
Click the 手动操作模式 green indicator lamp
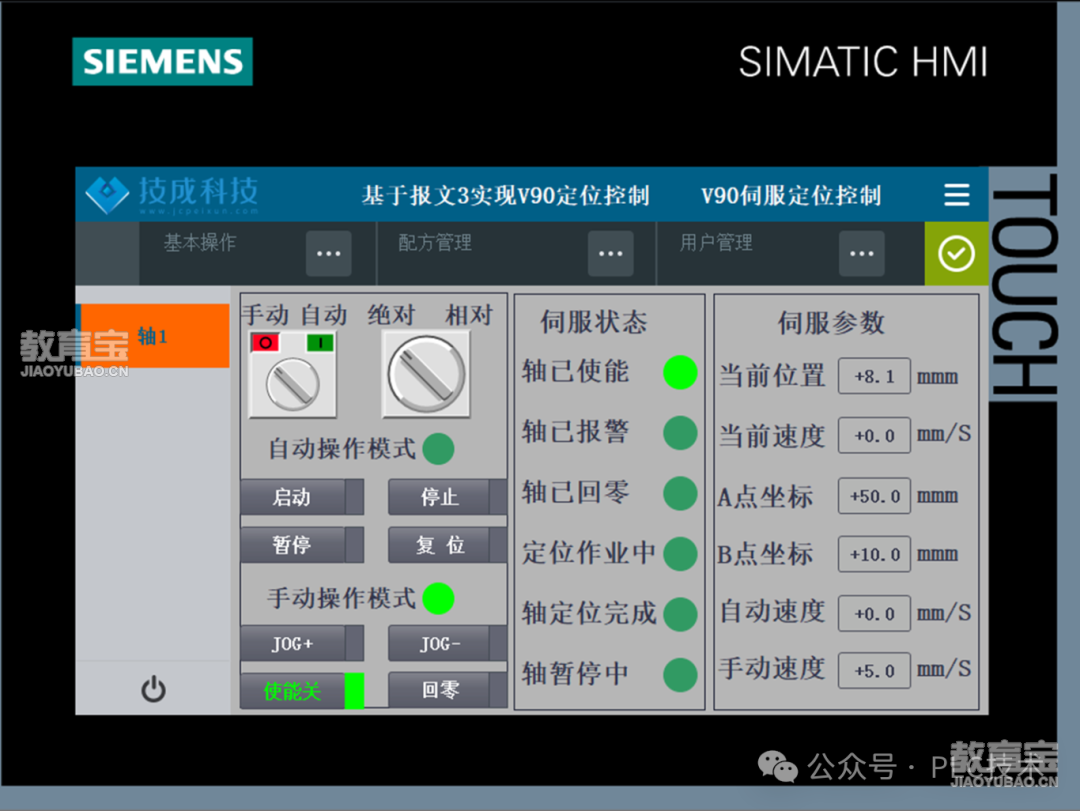point(438,598)
